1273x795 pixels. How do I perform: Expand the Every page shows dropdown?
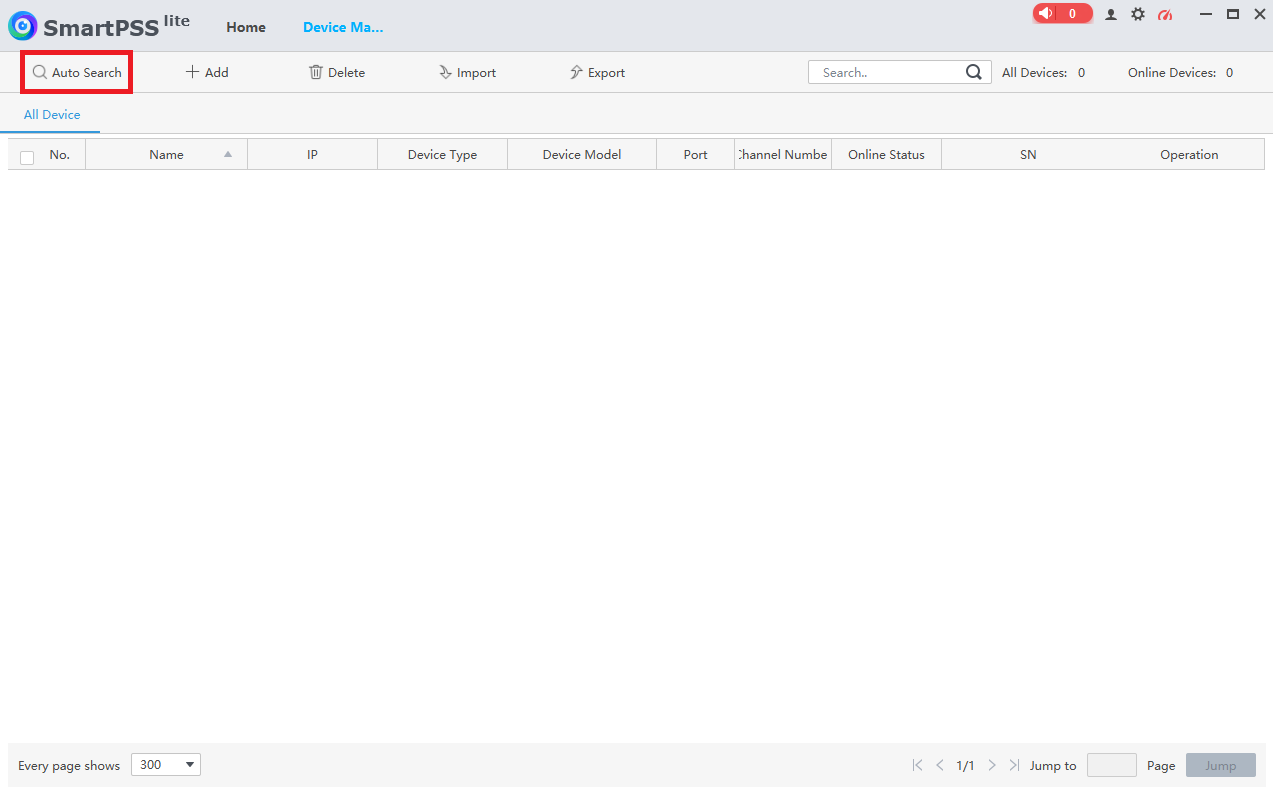tap(166, 765)
